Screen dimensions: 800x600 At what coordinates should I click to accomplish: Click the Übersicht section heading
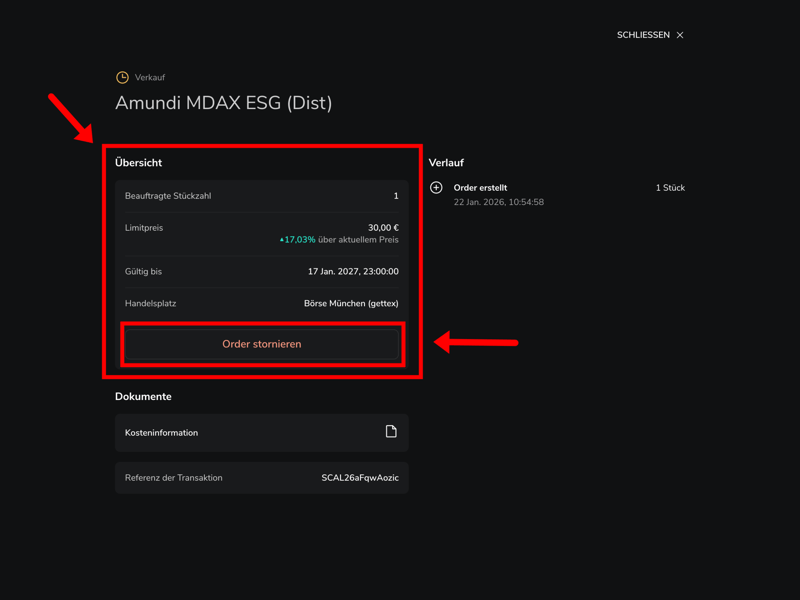click(x=138, y=163)
